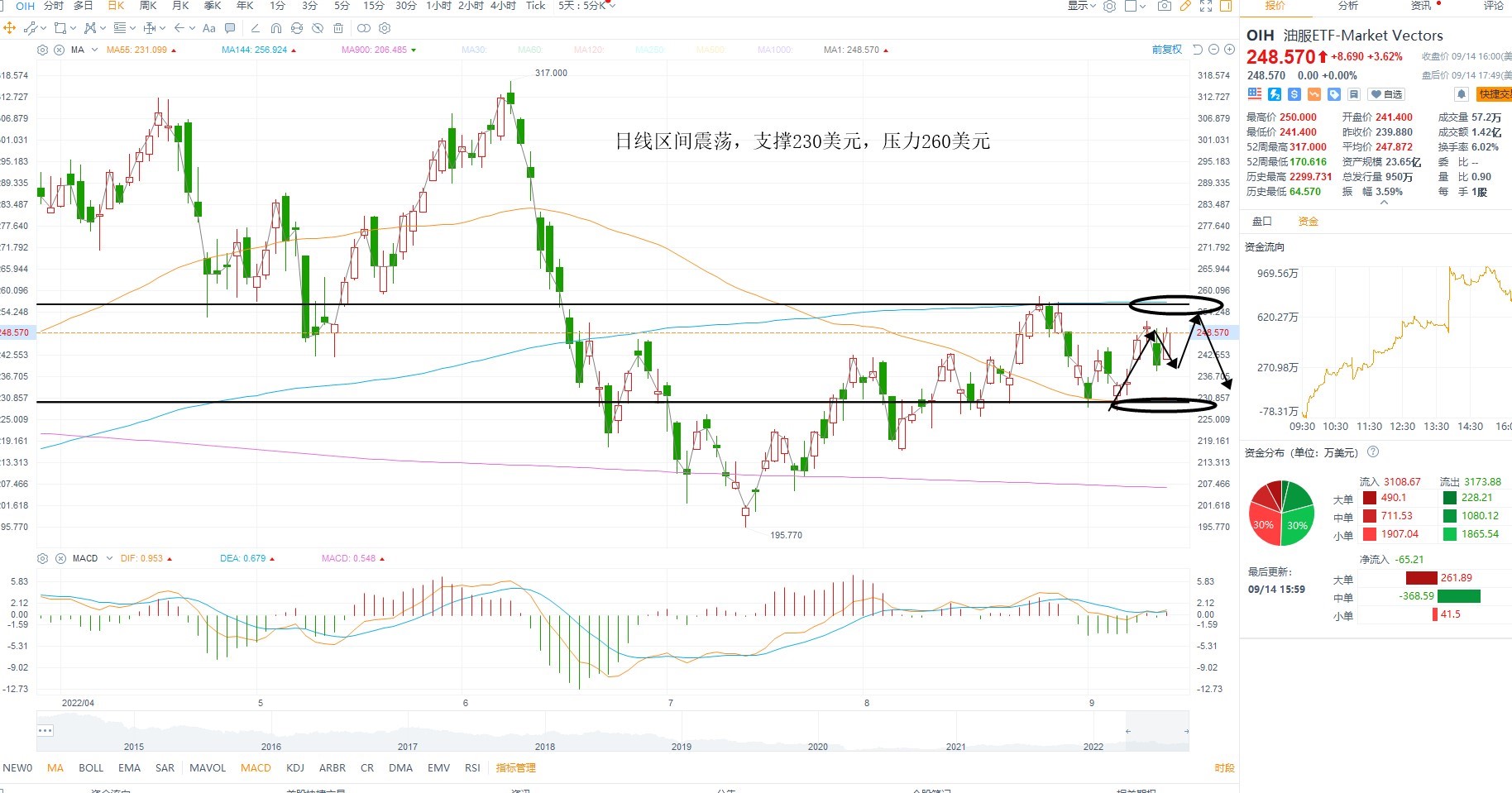The height and width of the screenshot is (793, 1512).
Task: Open the measure tool dropdown
Action: point(162,28)
